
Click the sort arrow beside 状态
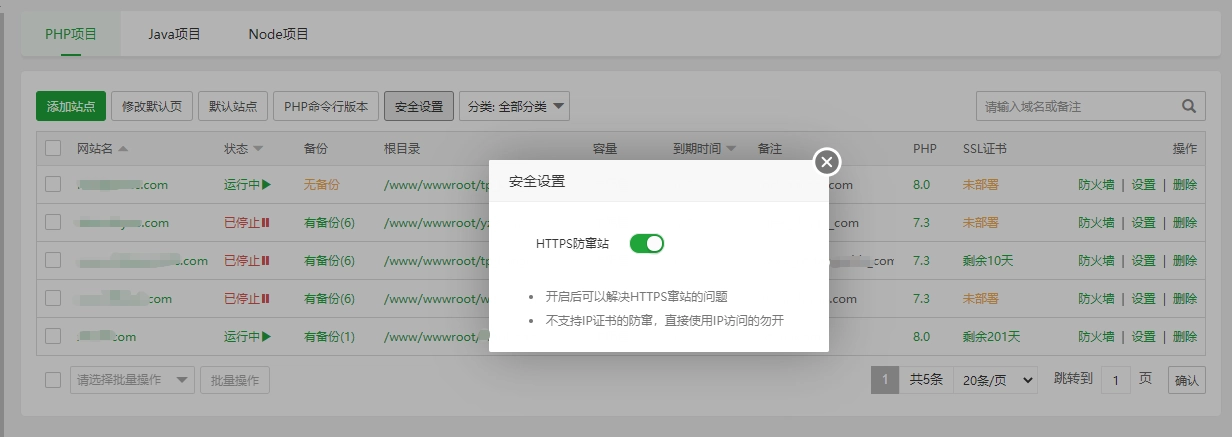tap(258, 149)
